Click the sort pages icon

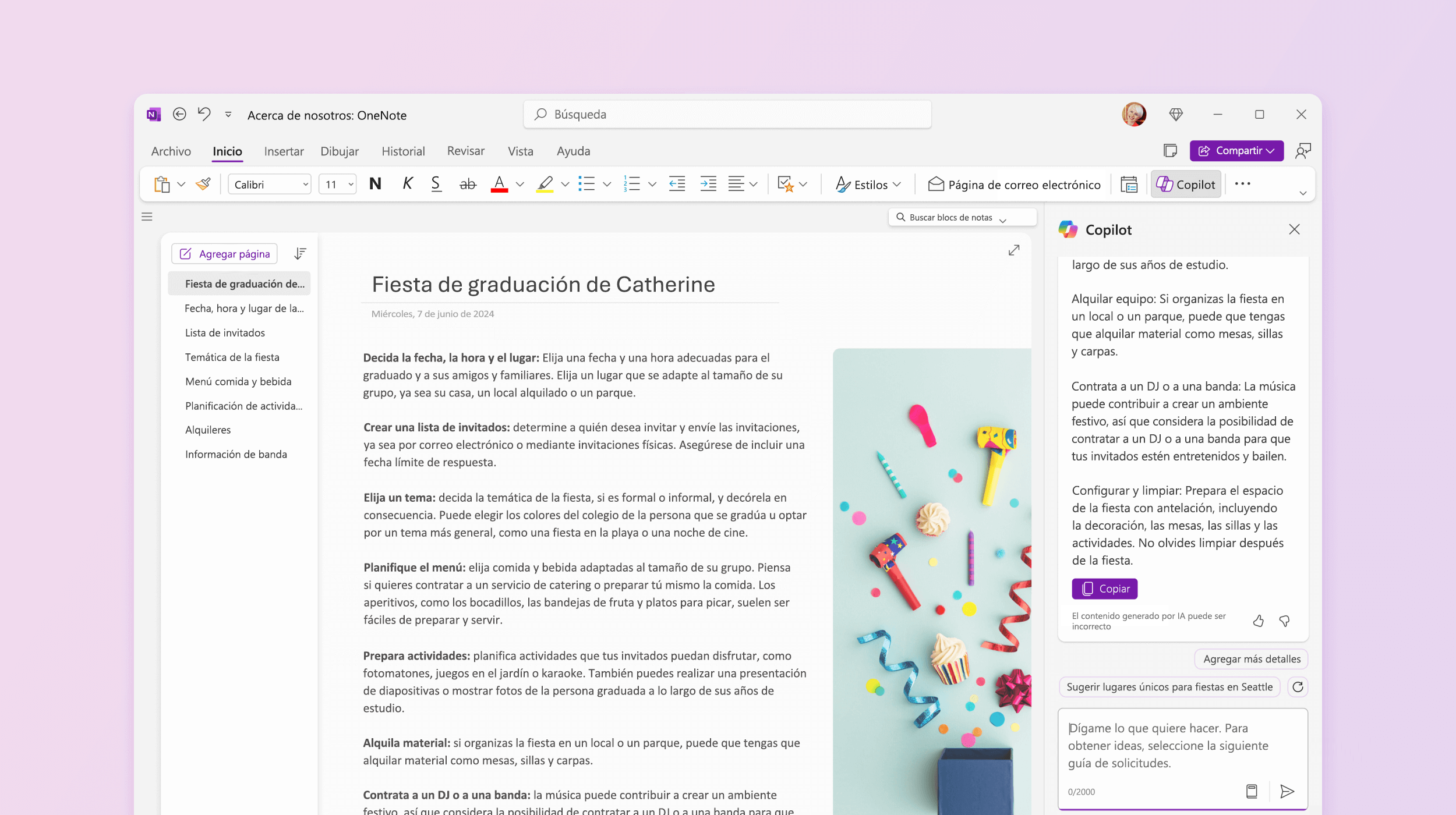coord(300,254)
